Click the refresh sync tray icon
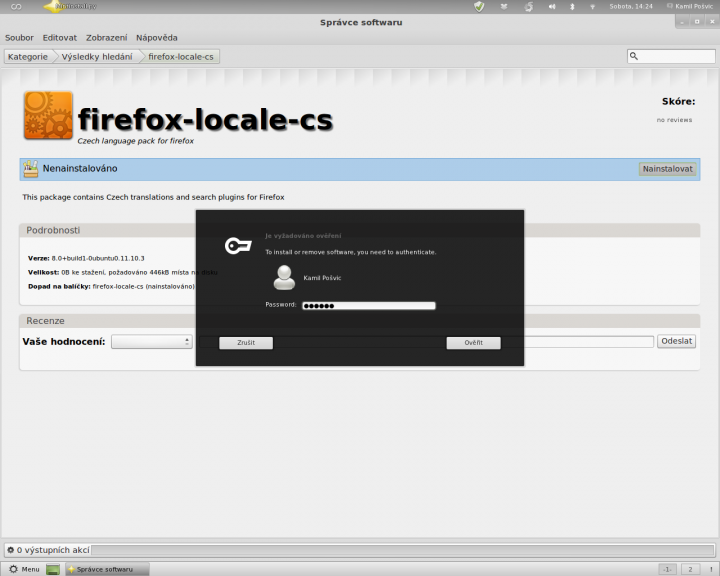The height and width of the screenshot is (576, 720). click(x=529, y=6)
